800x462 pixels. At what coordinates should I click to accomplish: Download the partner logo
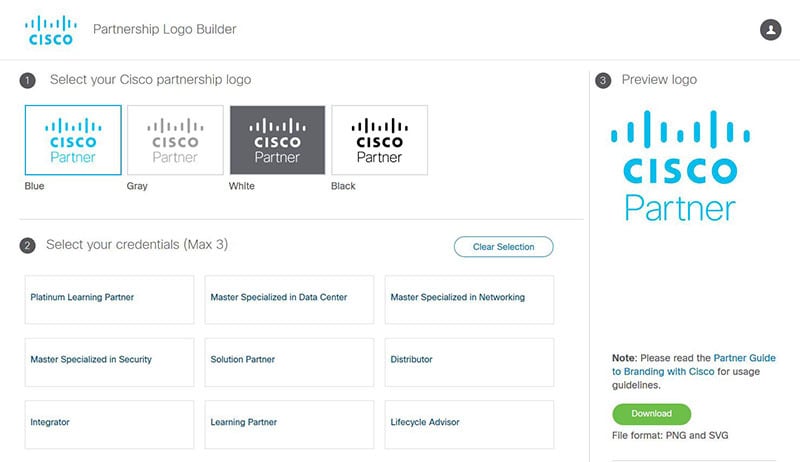pos(652,414)
